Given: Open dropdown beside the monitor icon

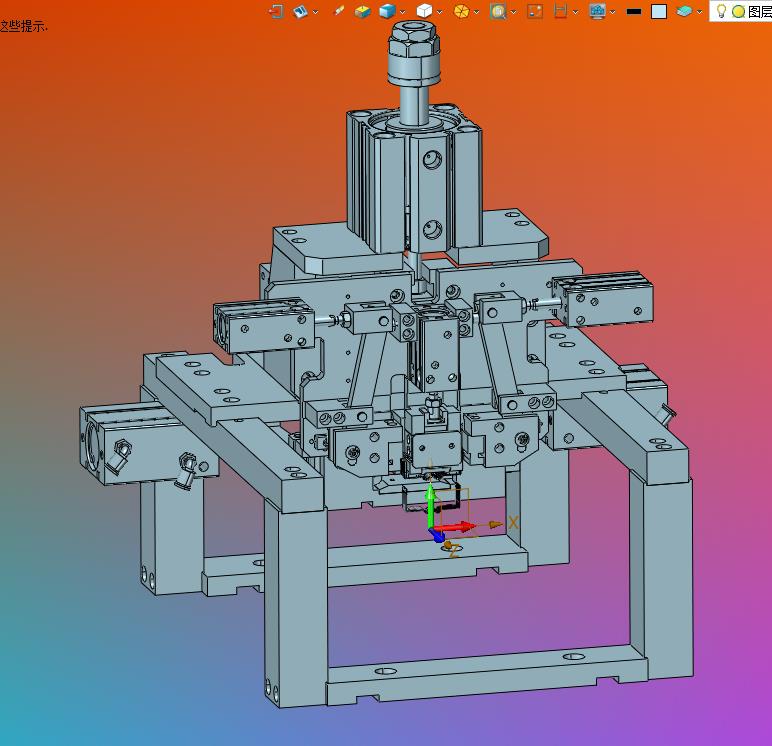Looking at the screenshot, I should [612, 12].
